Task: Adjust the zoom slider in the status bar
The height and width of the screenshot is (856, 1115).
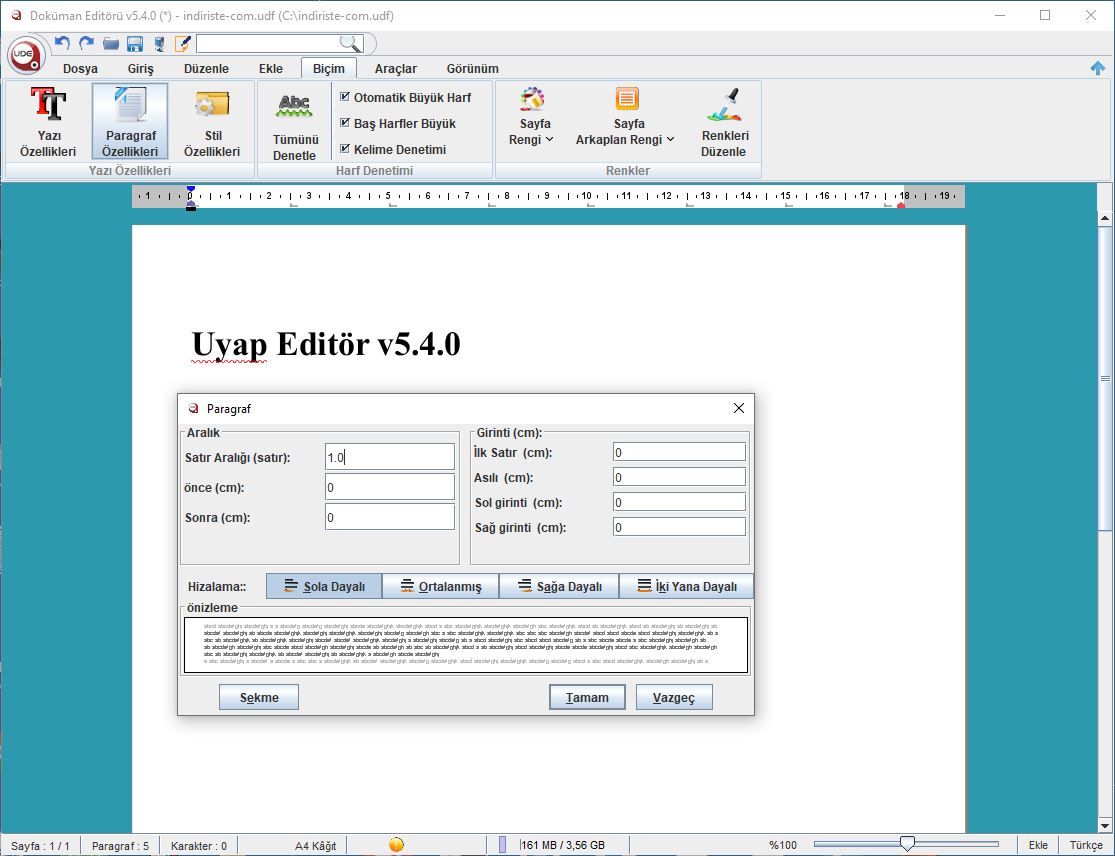Action: (x=907, y=844)
